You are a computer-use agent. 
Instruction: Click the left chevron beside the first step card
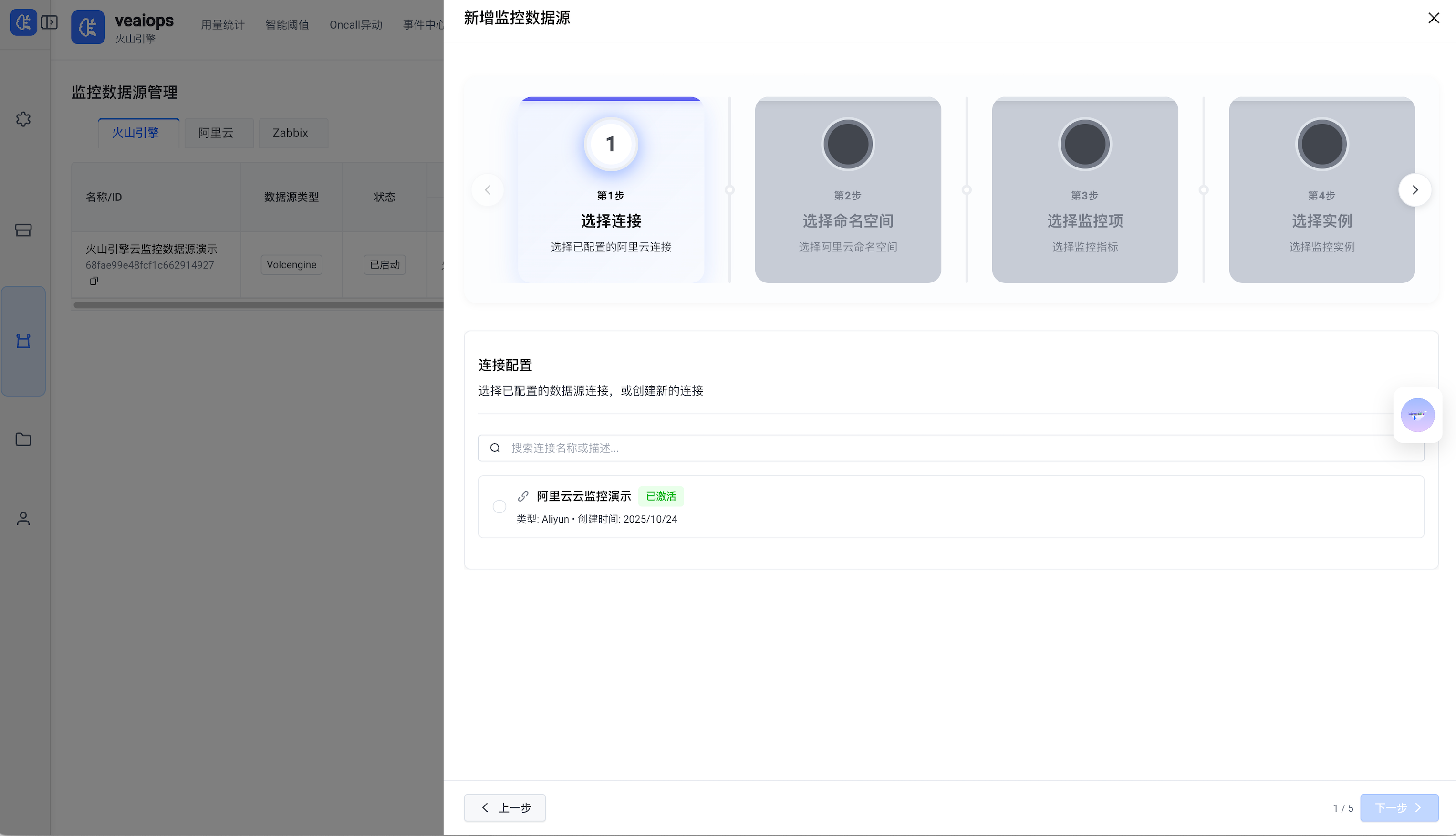tap(487, 189)
